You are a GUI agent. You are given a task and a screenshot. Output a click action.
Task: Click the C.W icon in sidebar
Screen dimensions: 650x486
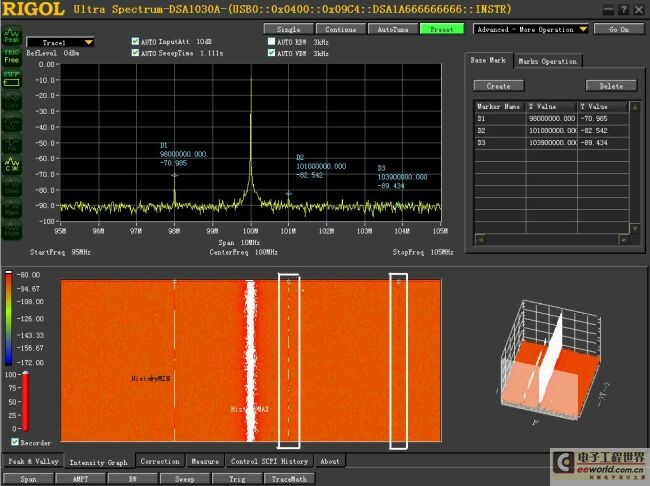tap(12, 164)
